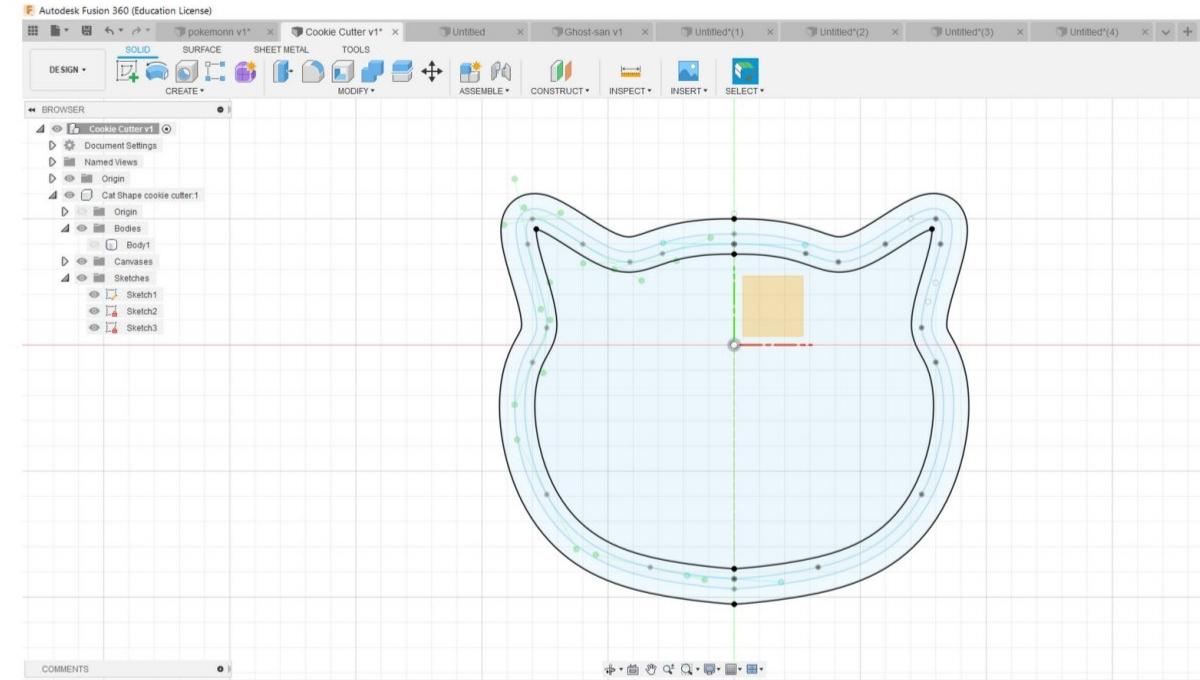The width and height of the screenshot is (1200, 680).
Task: Hide the Cat Shape cookie cutter:1 component
Action: (x=70, y=195)
